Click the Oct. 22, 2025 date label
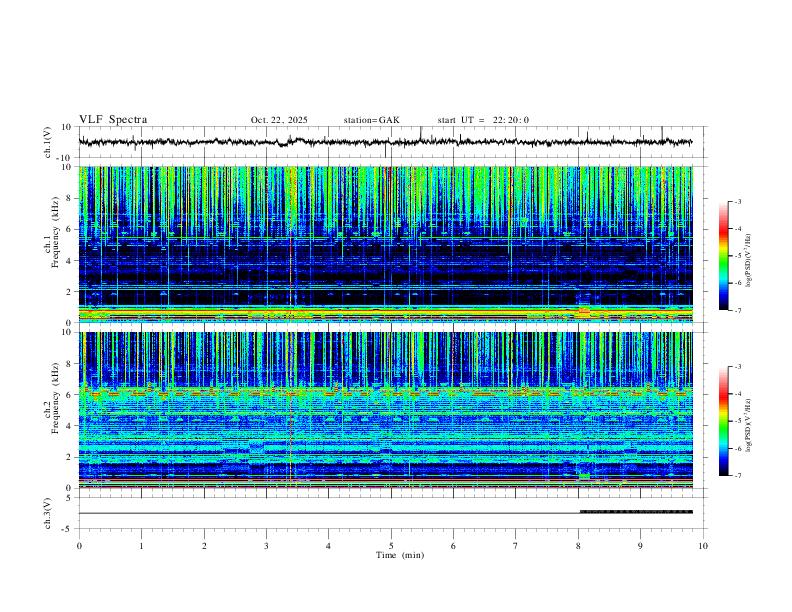 tap(279, 120)
